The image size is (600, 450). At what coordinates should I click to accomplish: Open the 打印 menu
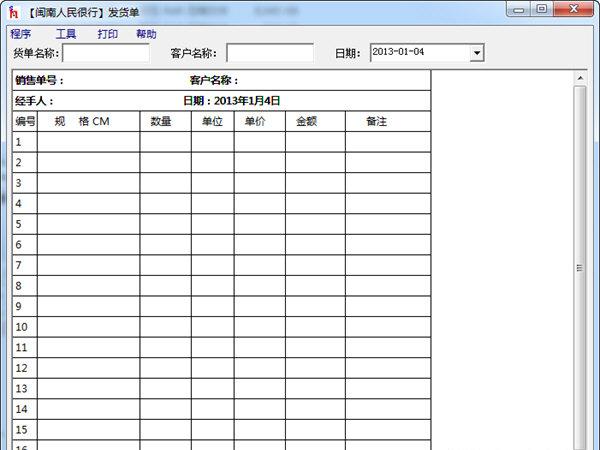point(107,34)
